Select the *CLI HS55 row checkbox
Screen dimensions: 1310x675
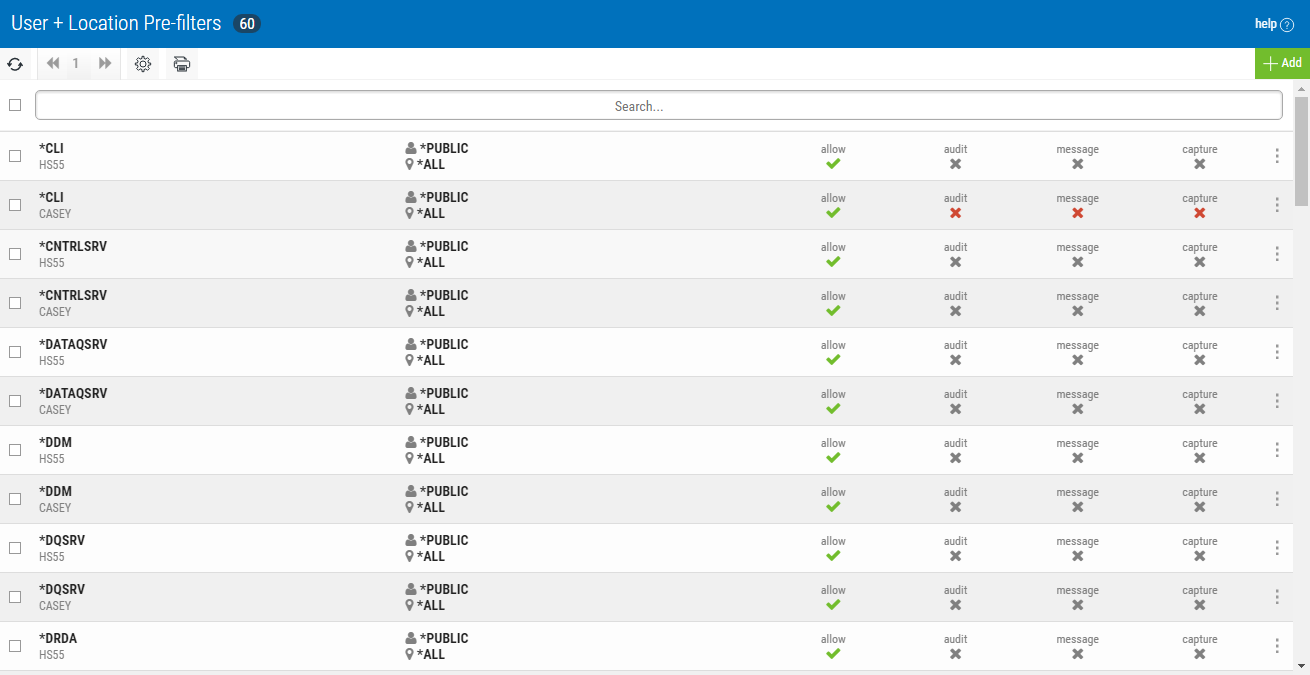[x=15, y=156]
